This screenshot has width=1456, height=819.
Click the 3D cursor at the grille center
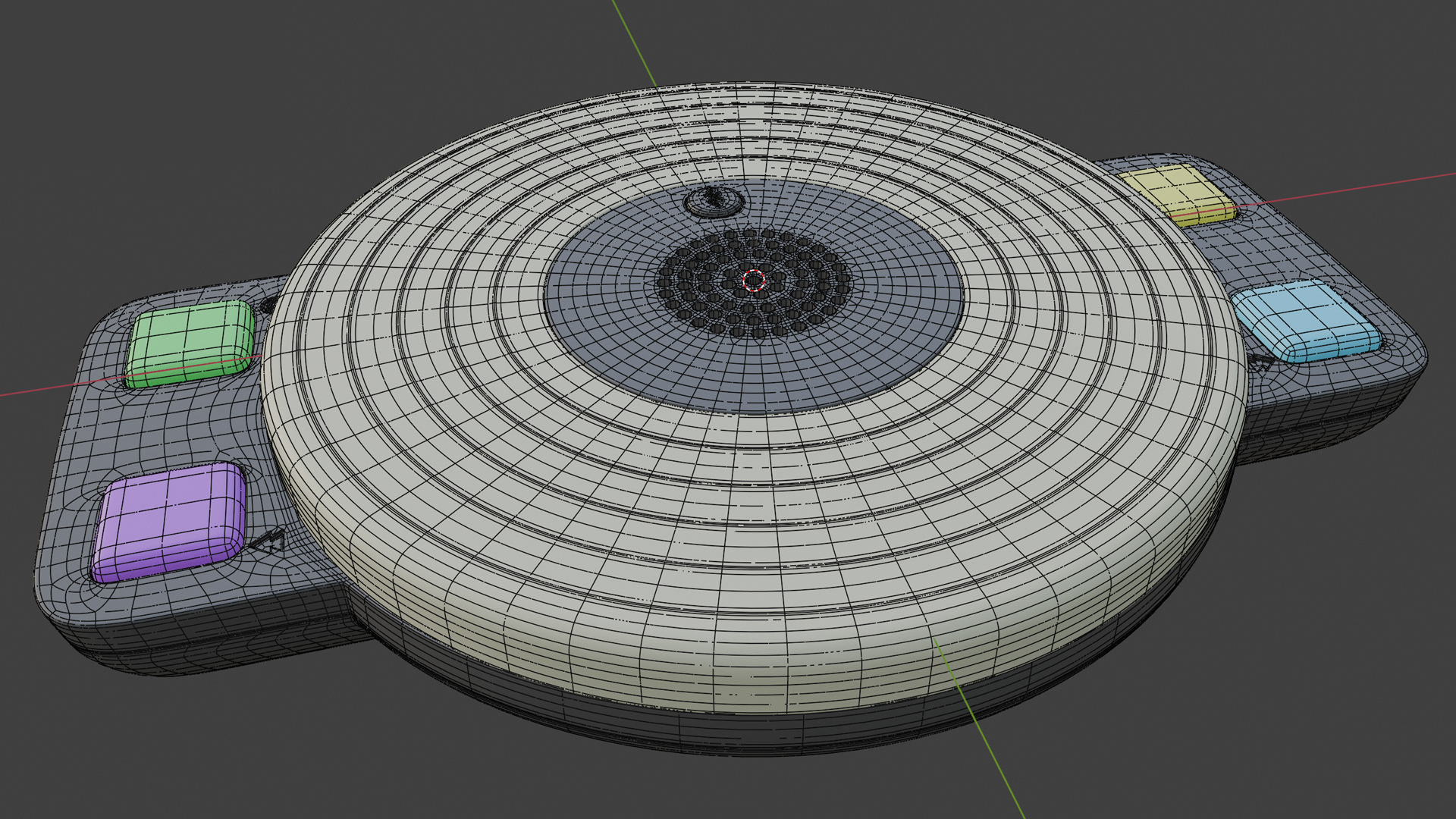(x=753, y=281)
